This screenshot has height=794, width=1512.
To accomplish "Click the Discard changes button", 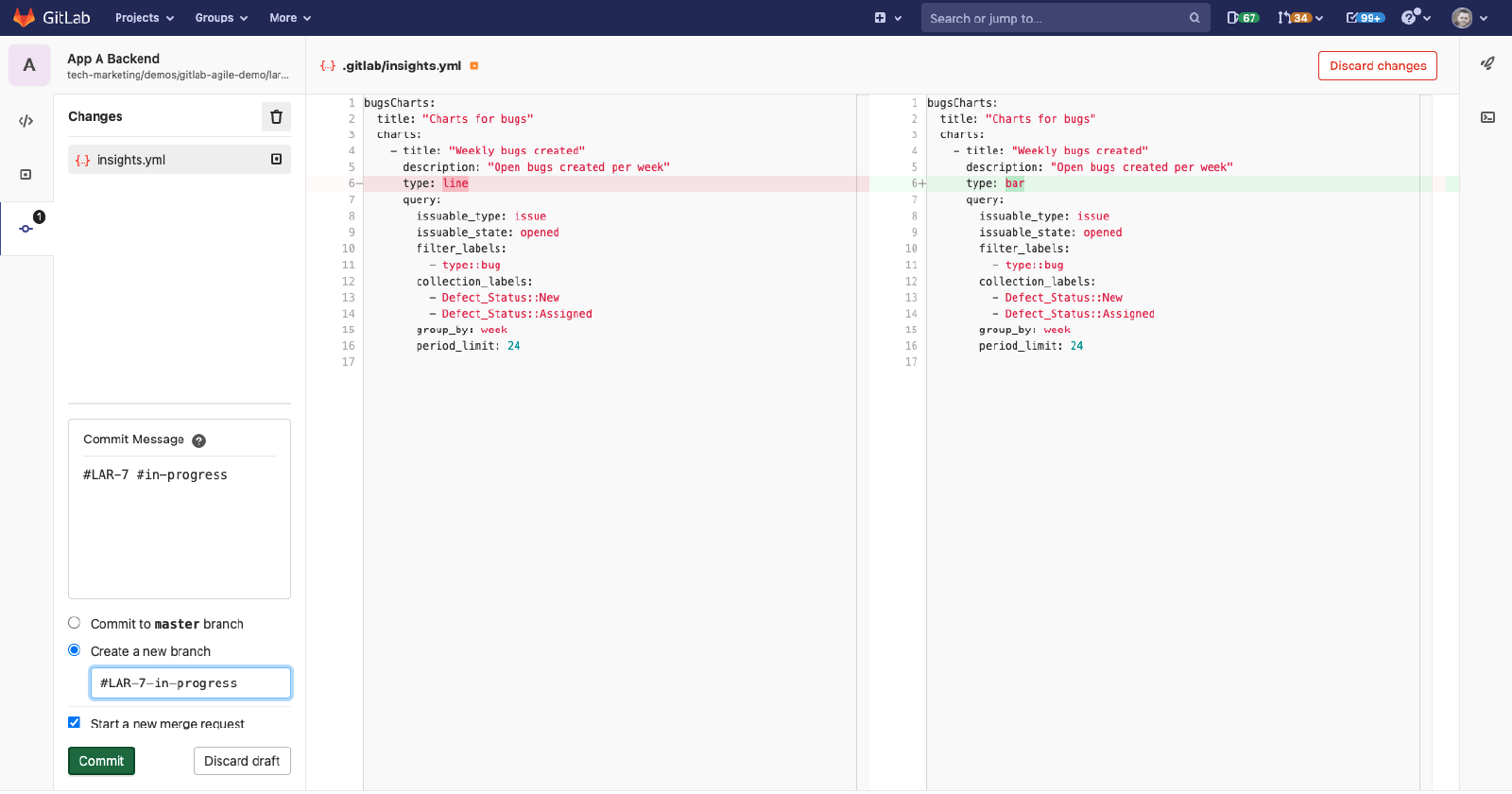I will (x=1377, y=66).
